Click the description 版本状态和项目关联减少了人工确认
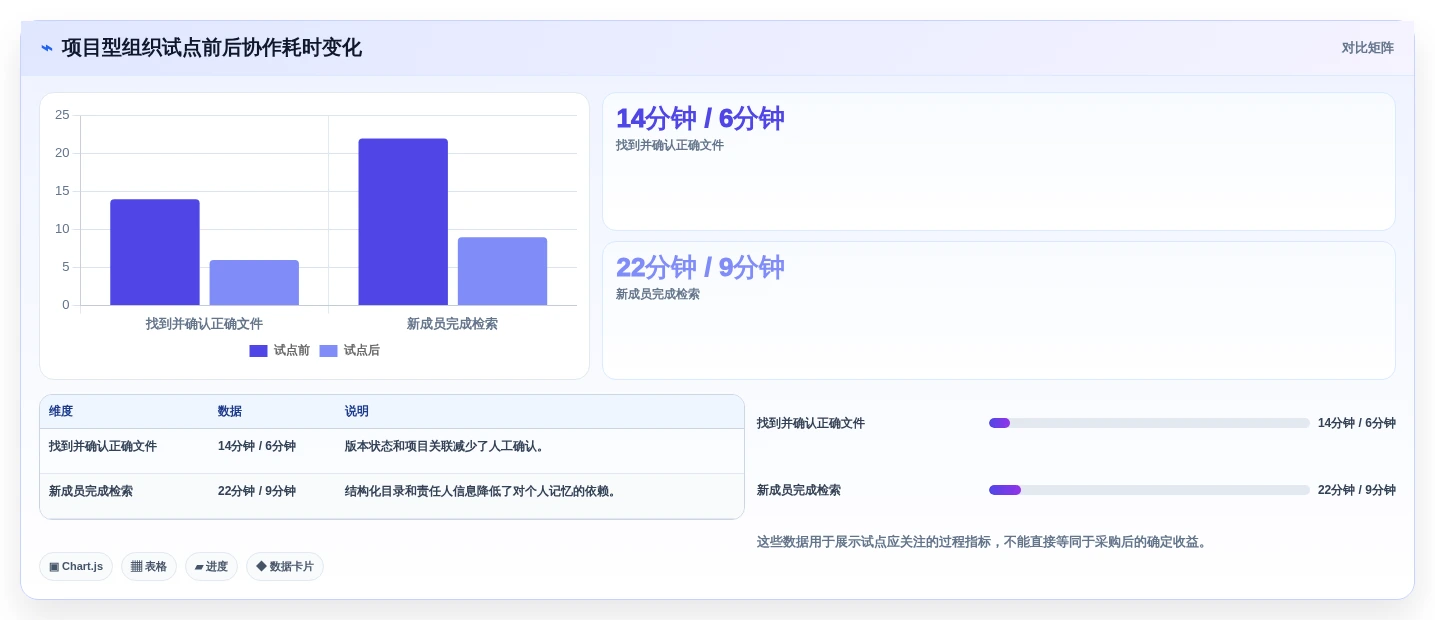 (447, 447)
